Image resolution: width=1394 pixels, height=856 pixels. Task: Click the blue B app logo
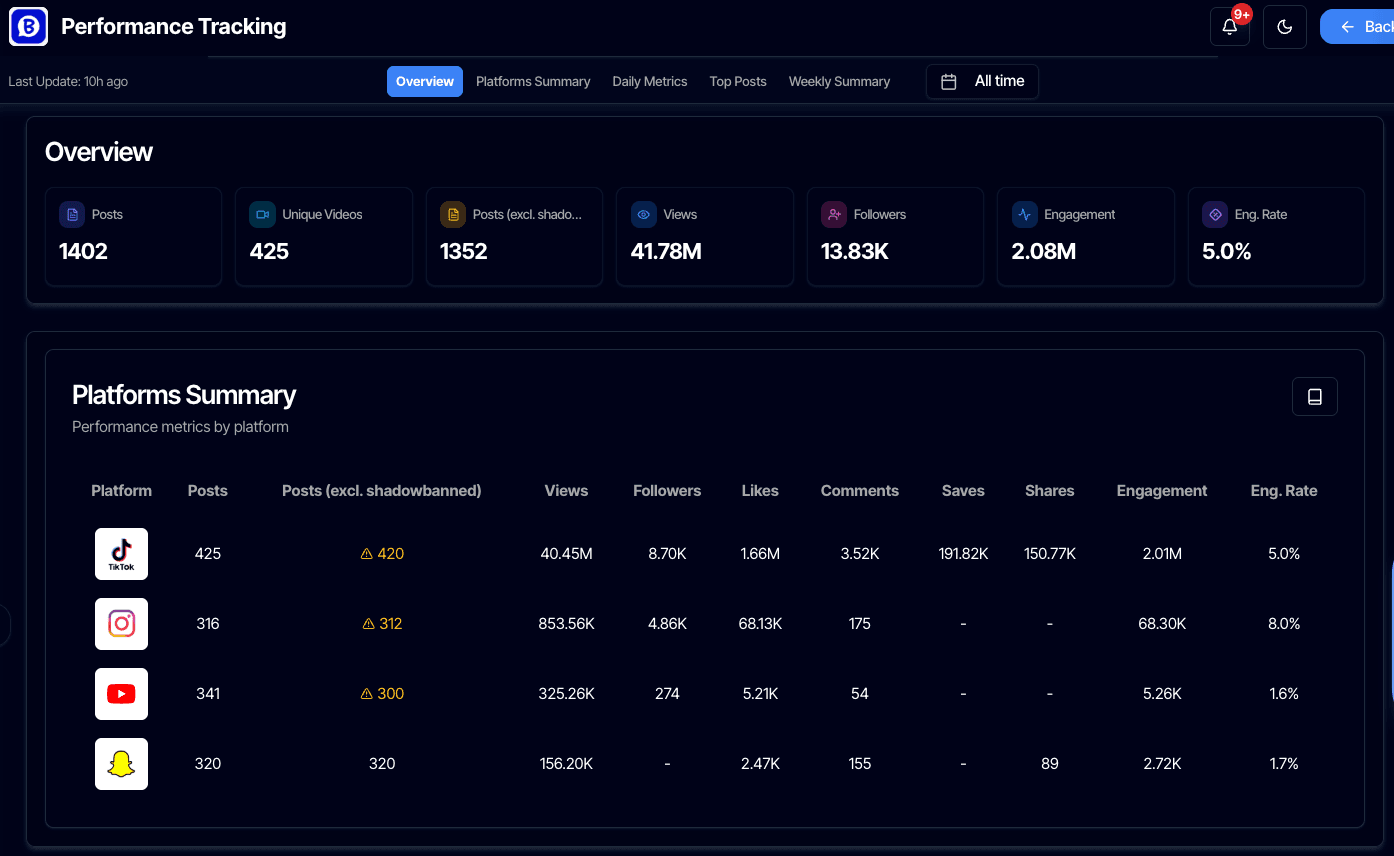point(29,27)
